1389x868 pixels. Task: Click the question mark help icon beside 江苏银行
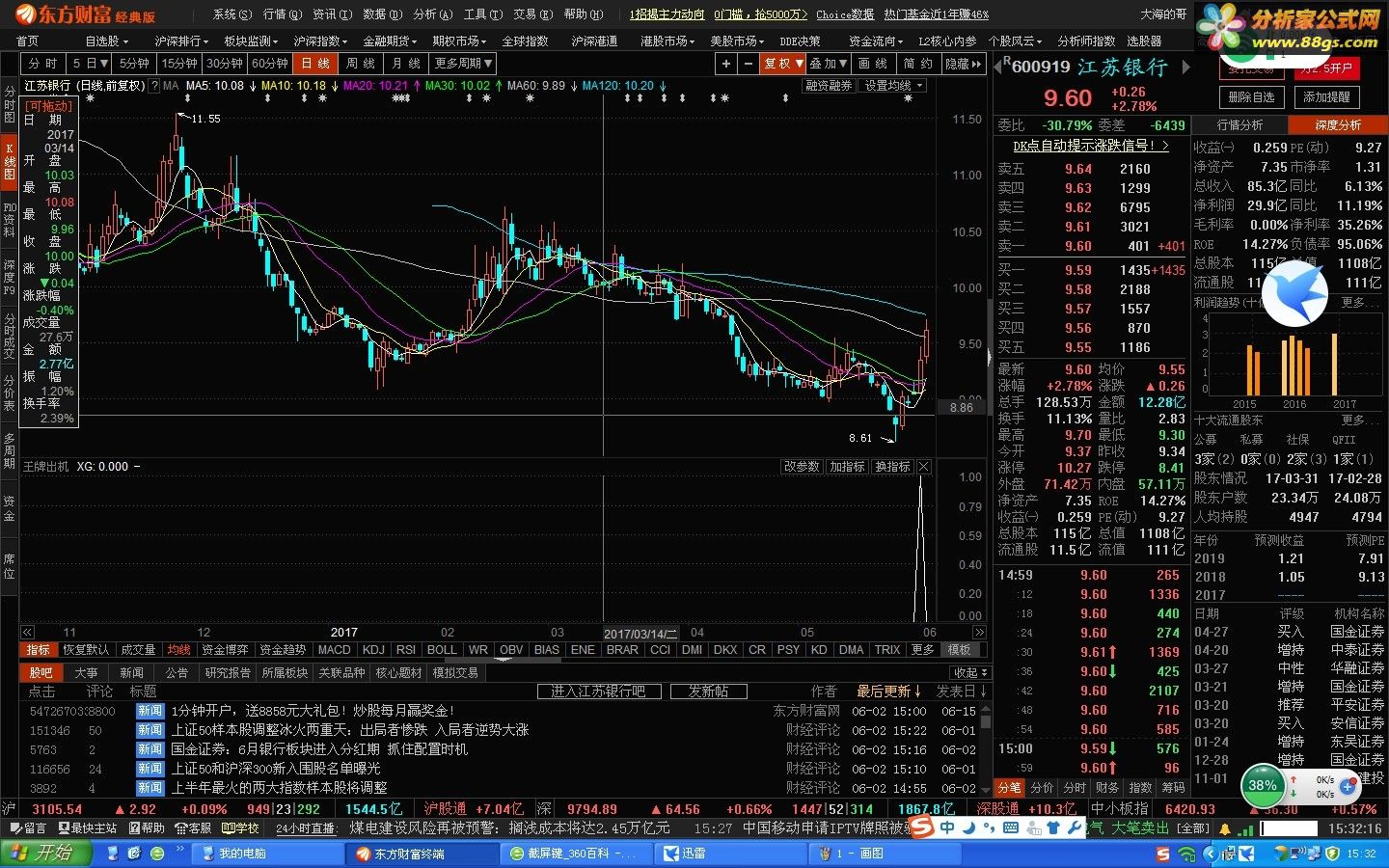[x=154, y=86]
